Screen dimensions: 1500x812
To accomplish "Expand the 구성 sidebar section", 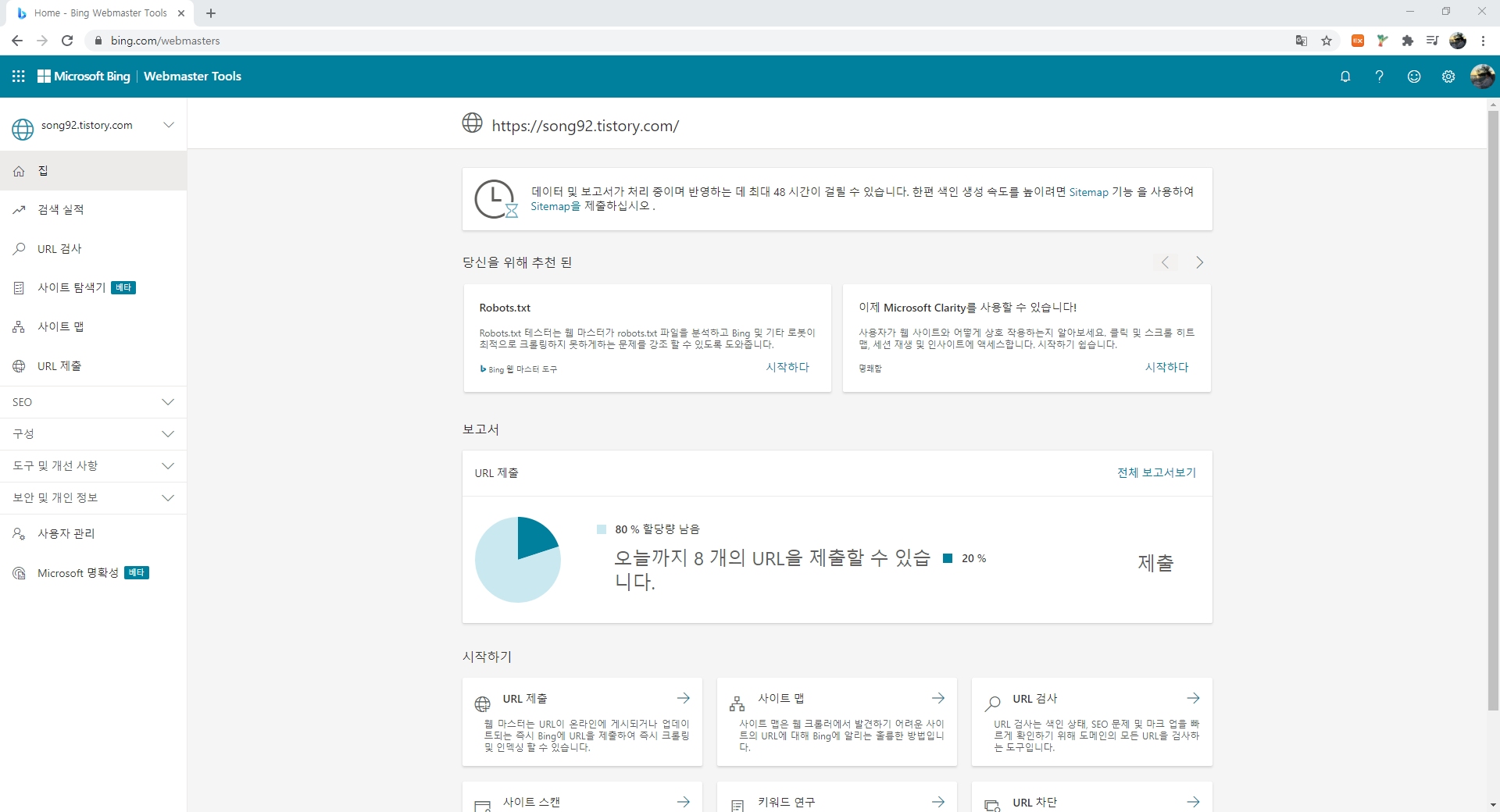I will (x=93, y=434).
